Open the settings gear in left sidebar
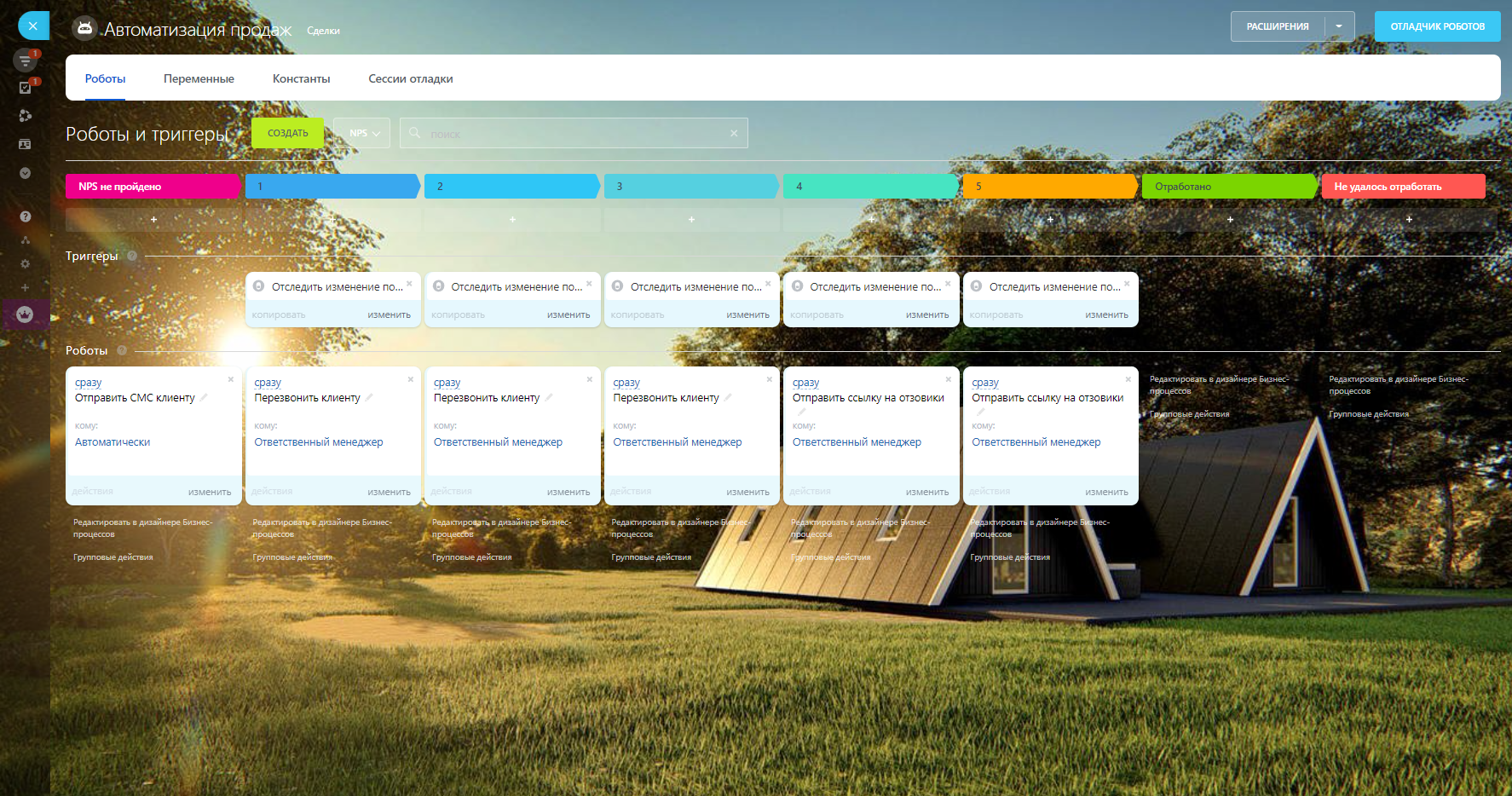Viewport: 1512px width, 796px height. coord(25,264)
